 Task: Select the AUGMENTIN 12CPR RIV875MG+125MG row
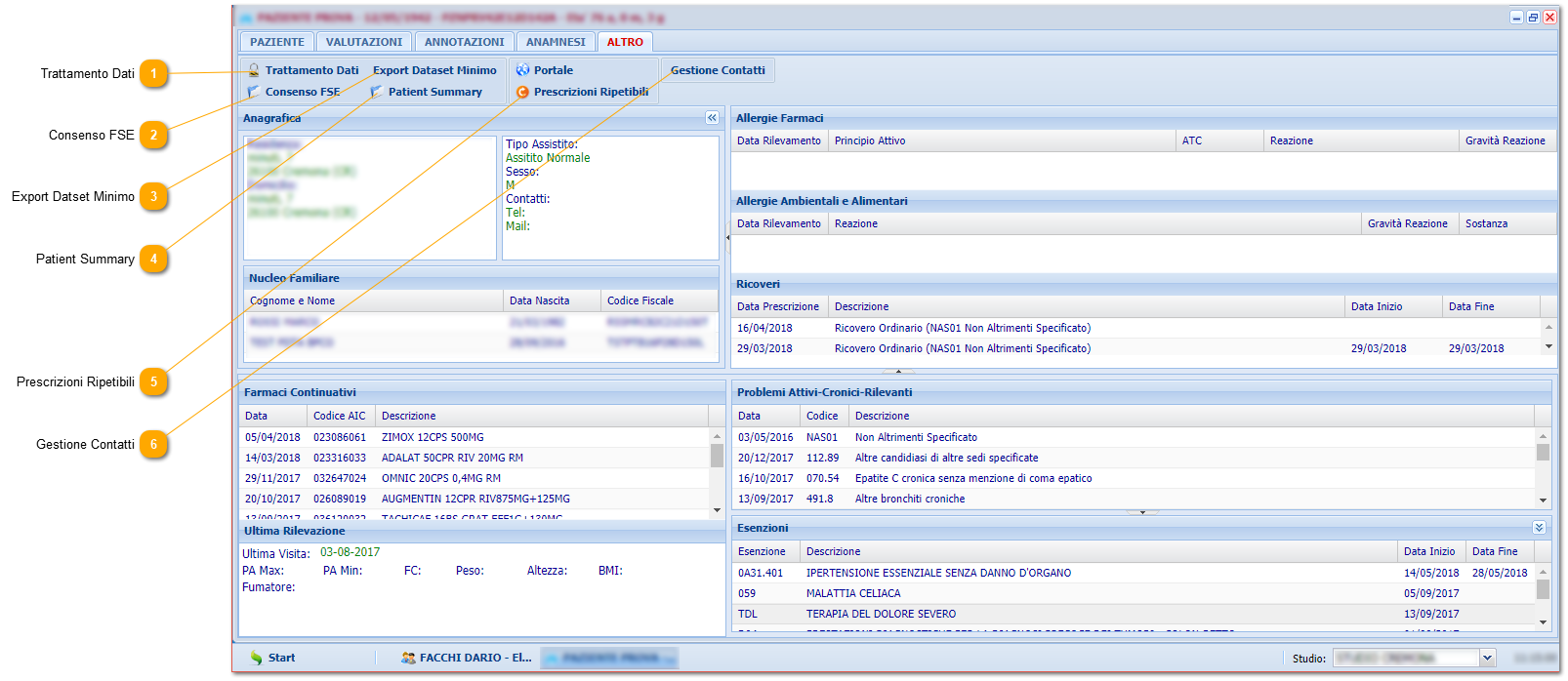tap(475, 499)
